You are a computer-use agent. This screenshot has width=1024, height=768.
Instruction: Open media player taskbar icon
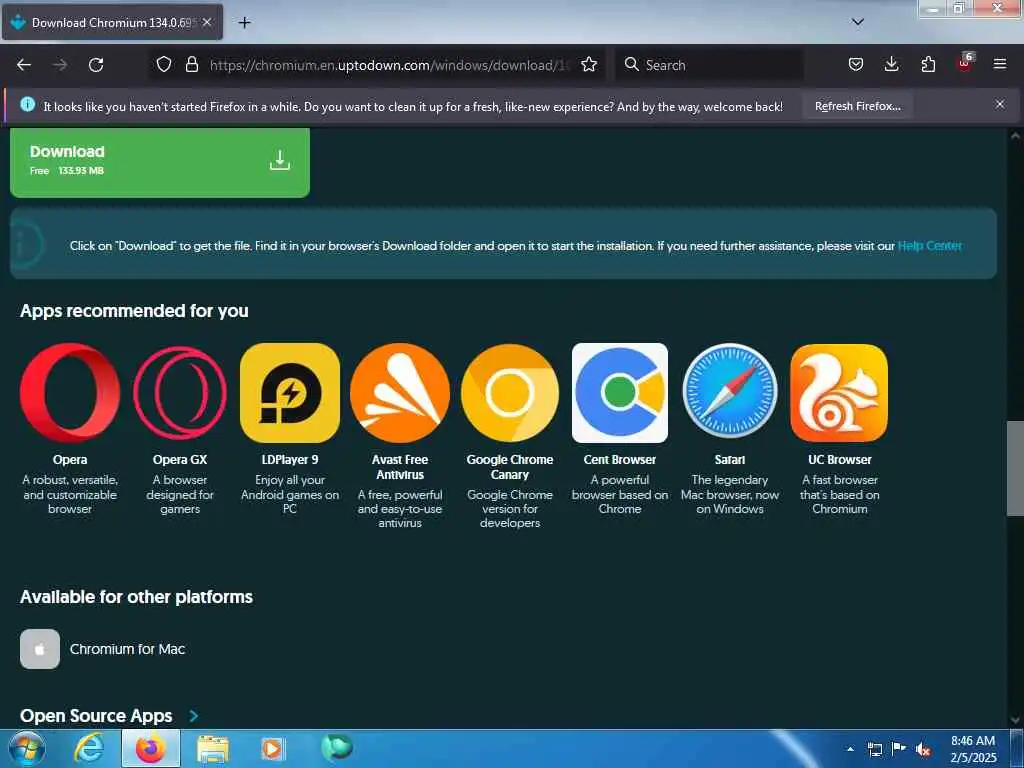(272, 749)
